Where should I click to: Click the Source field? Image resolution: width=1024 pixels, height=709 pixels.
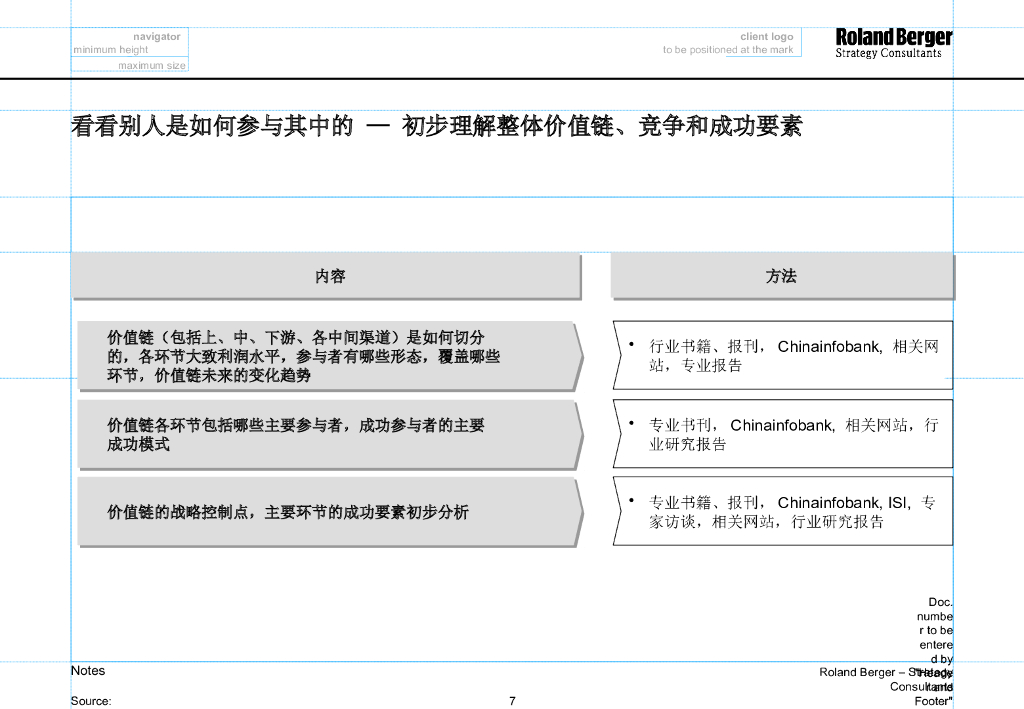(x=91, y=701)
